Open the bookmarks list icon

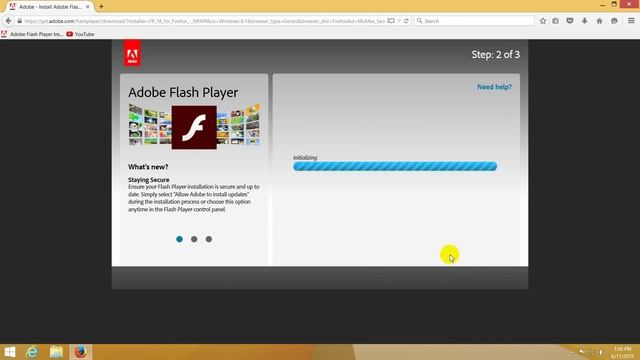556,21
